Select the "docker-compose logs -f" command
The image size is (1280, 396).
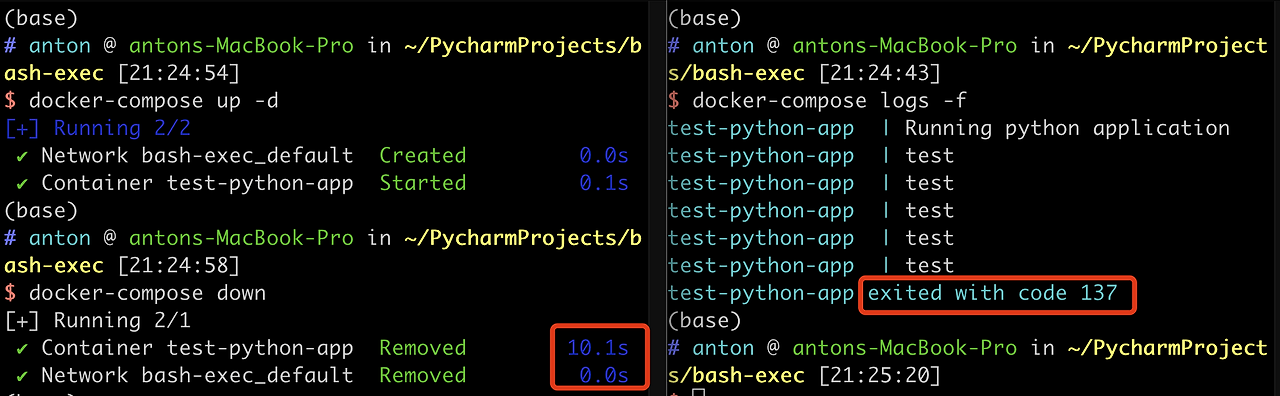pyautogui.click(x=829, y=101)
